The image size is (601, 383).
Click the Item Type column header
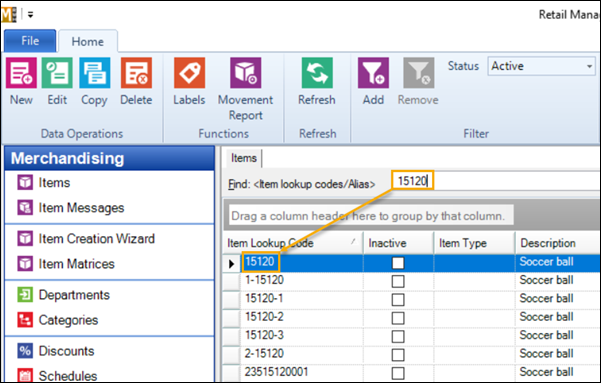click(475, 243)
